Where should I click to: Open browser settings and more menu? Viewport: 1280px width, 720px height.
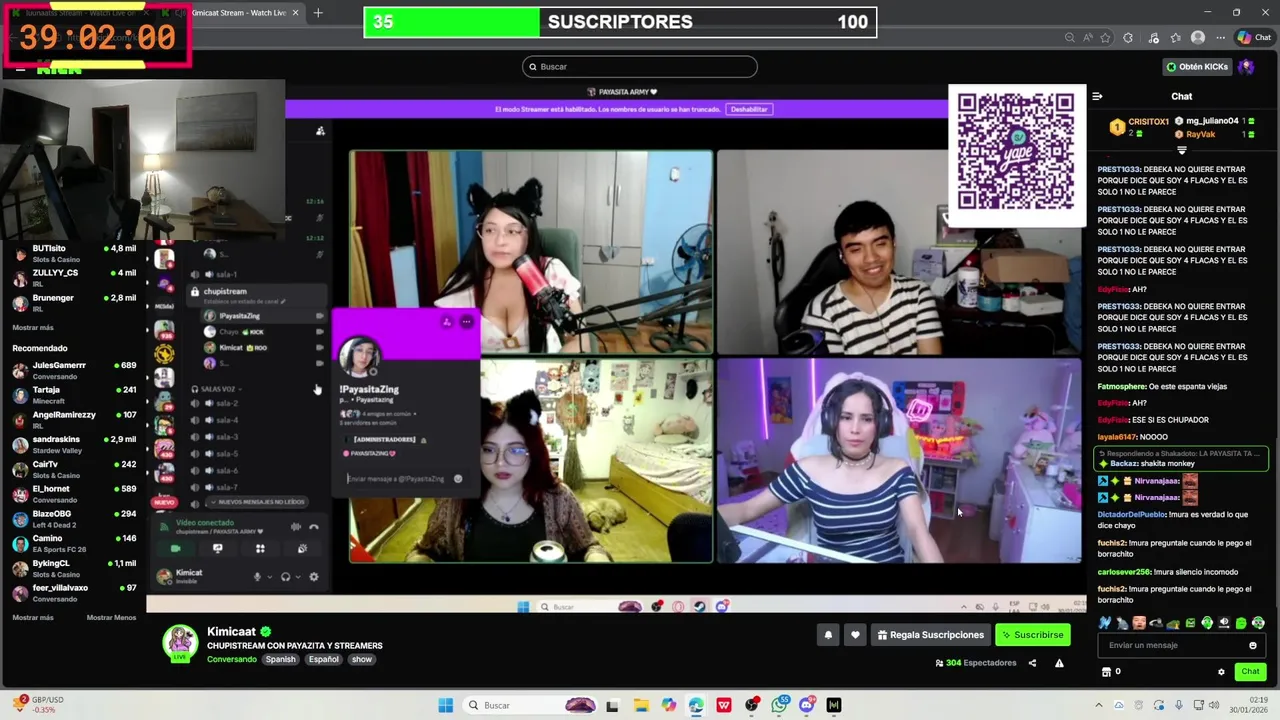[x=1220, y=38]
